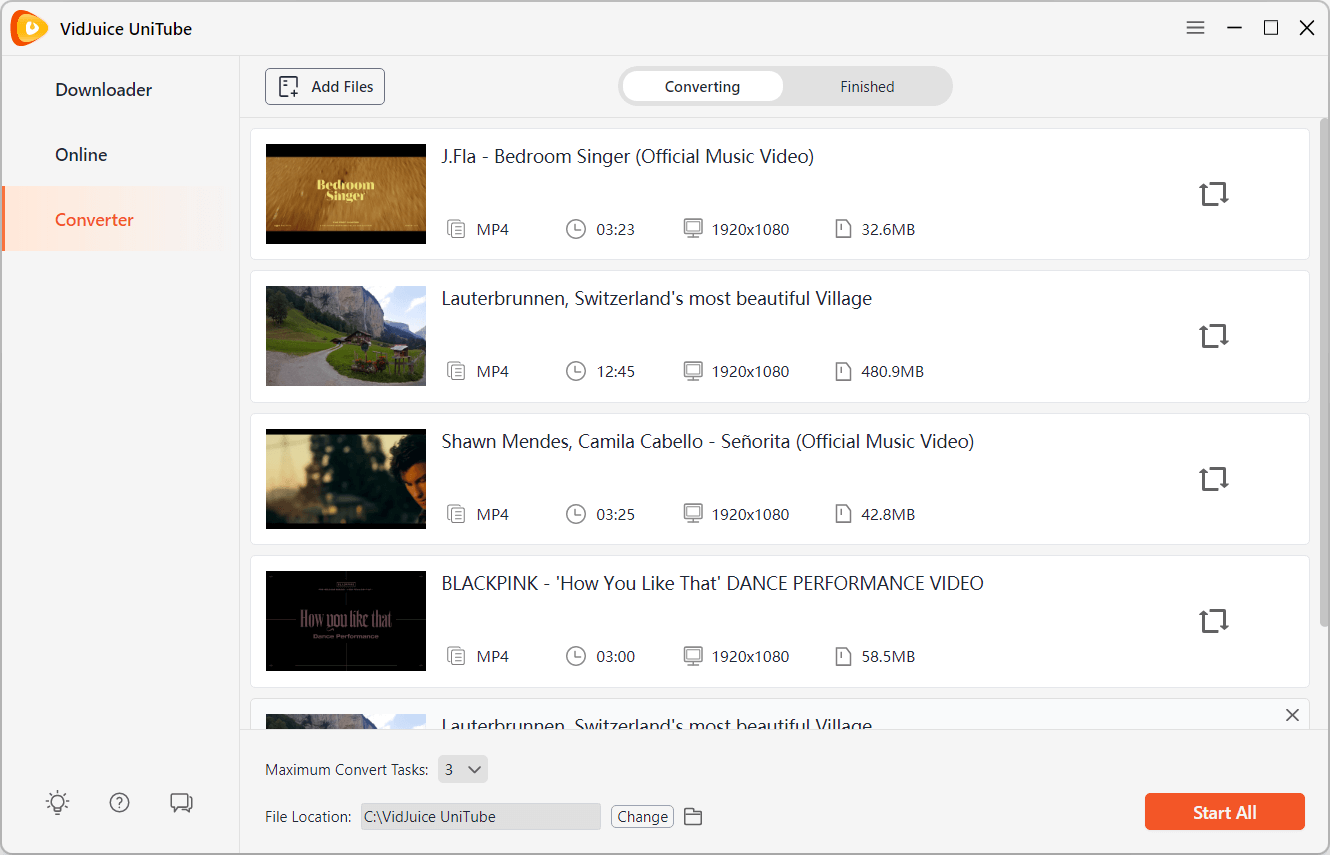Viewport: 1330px width, 855px height.
Task: Select the How You Like That thumbnail
Action: [x=346, y=621]
